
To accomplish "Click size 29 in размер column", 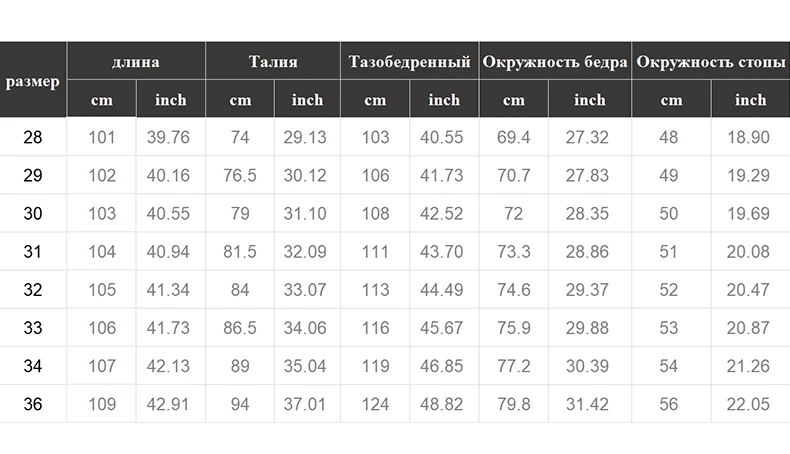I will (x=33, y=175).
